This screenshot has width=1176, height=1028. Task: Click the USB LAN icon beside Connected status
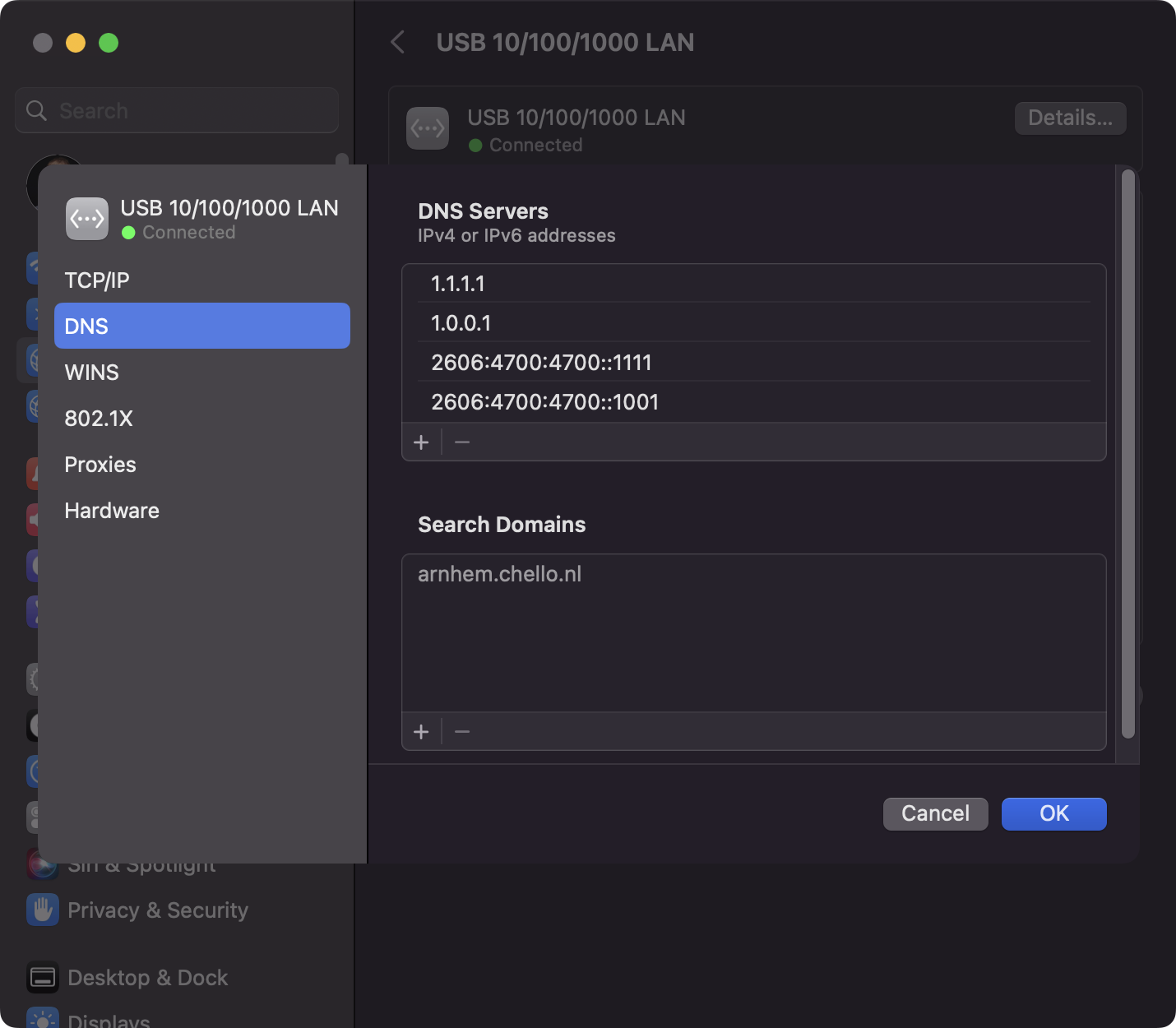(x=427, y=128)
